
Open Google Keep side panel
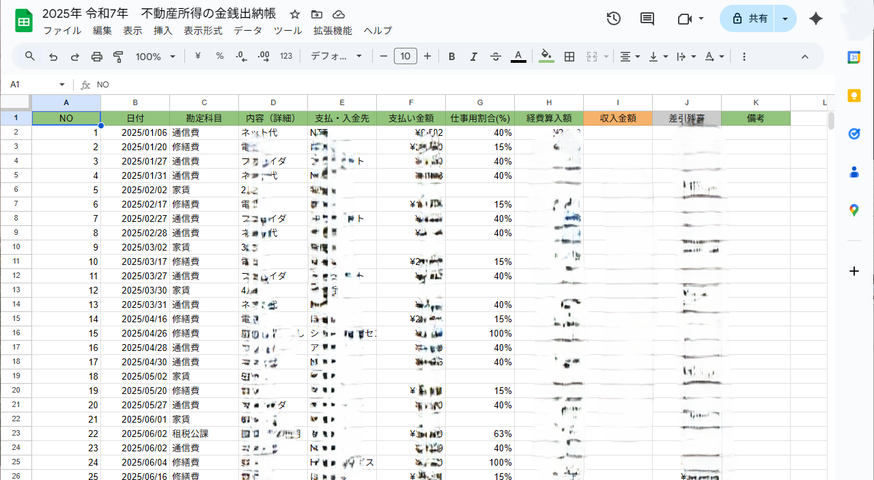[854, 95]
